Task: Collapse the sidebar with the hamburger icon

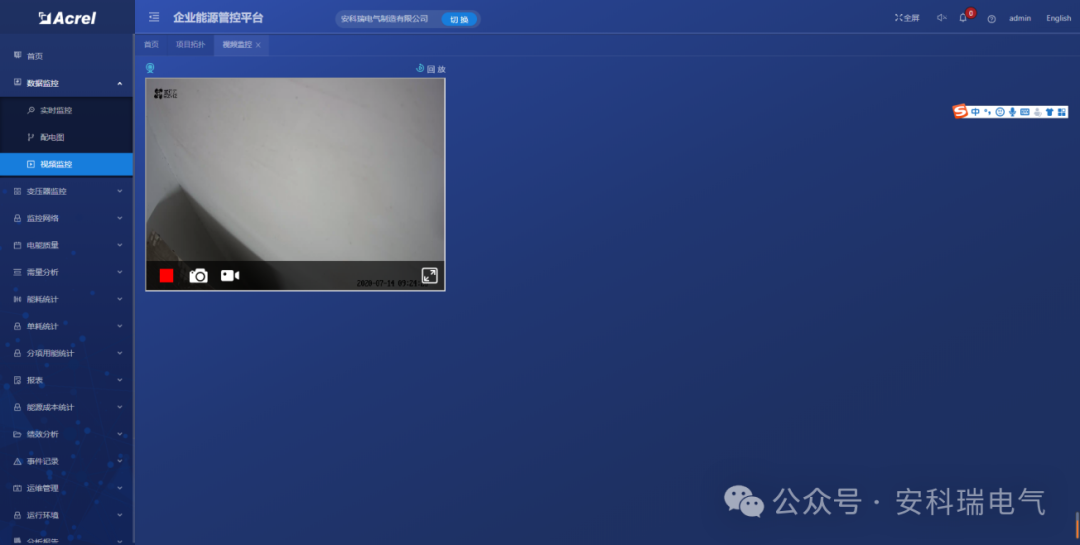Action: (x=154, y=17)
